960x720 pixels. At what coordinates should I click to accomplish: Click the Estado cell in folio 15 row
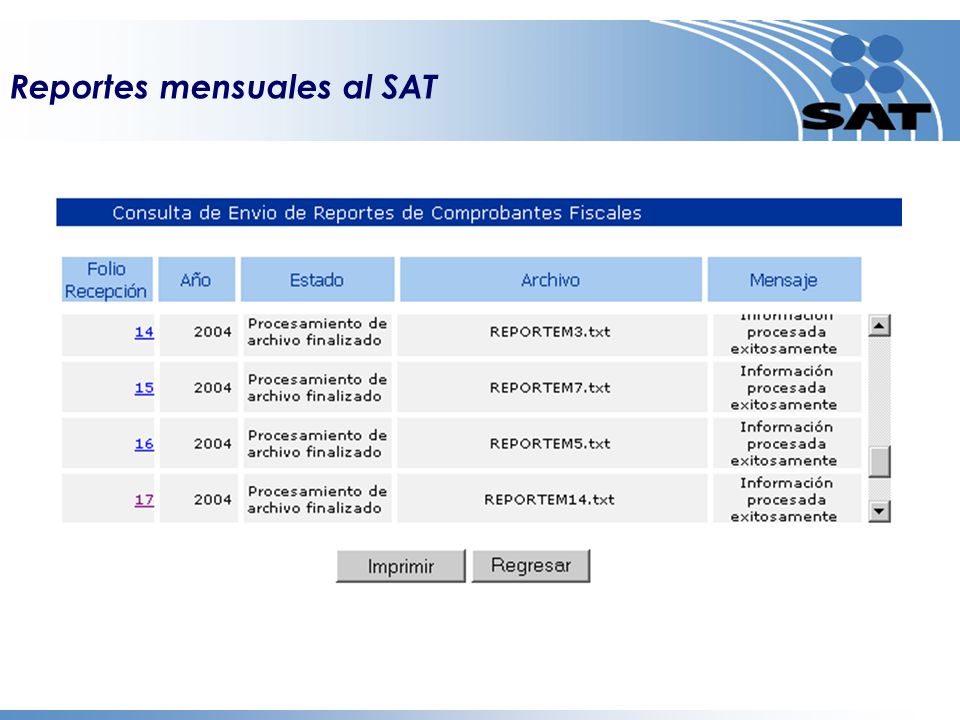pos(317,388)
